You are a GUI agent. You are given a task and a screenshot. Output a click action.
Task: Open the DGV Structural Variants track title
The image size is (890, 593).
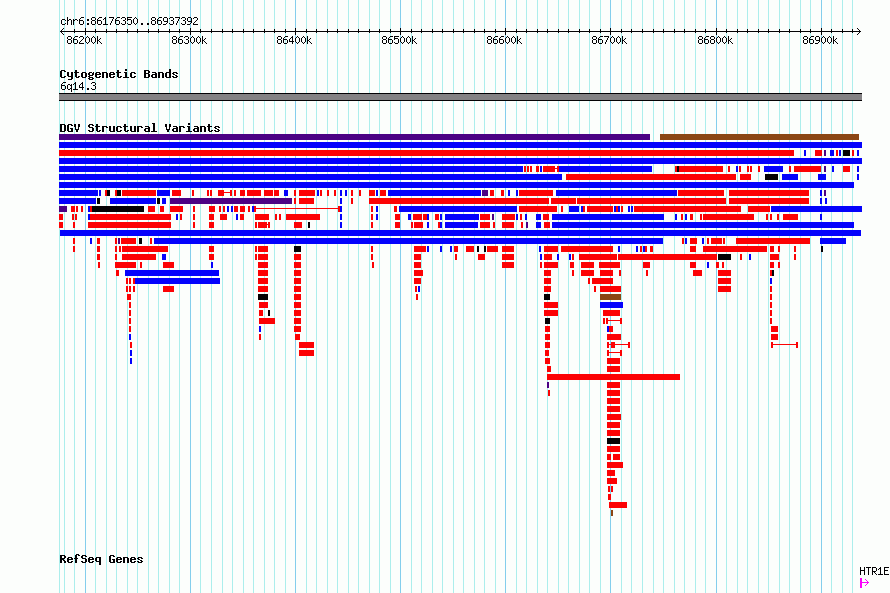(x=140, y=128)
